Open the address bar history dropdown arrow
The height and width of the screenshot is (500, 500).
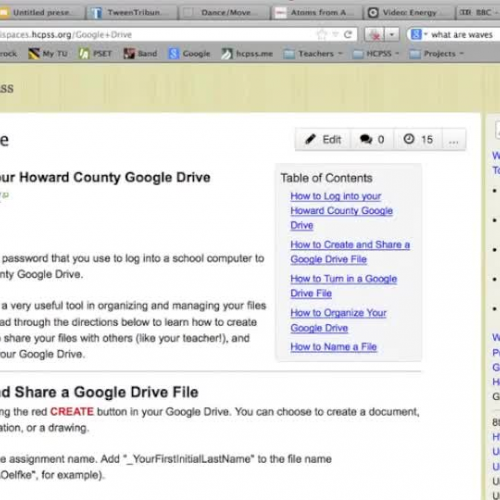[x=336, y=34]
